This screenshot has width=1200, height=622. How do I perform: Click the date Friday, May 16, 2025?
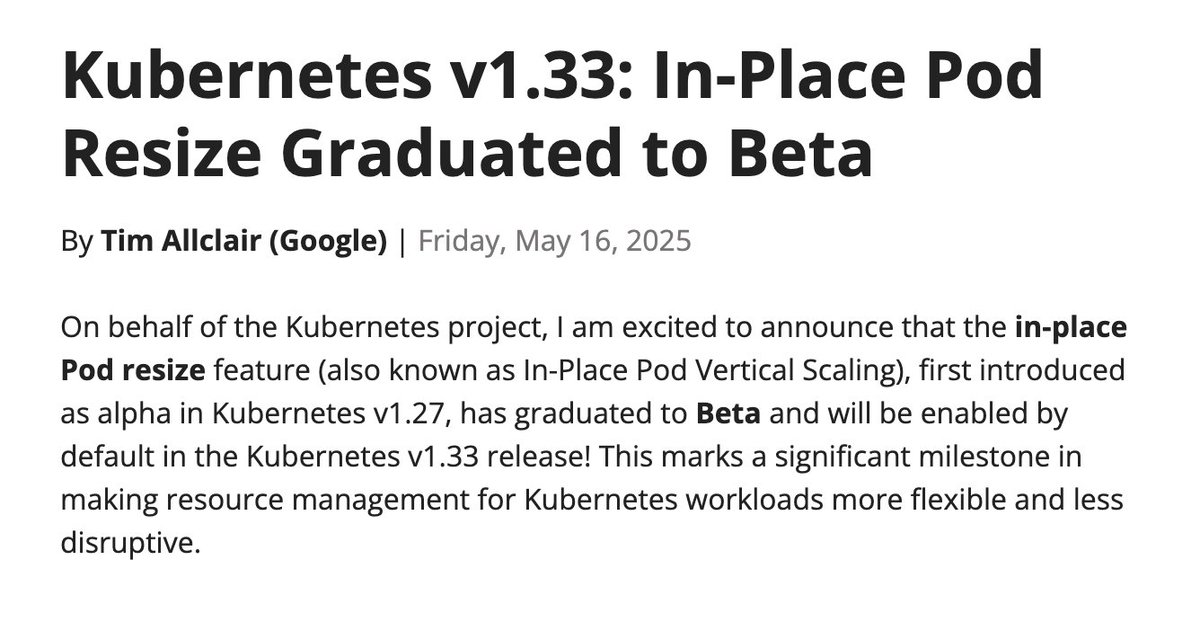(554, 242)
